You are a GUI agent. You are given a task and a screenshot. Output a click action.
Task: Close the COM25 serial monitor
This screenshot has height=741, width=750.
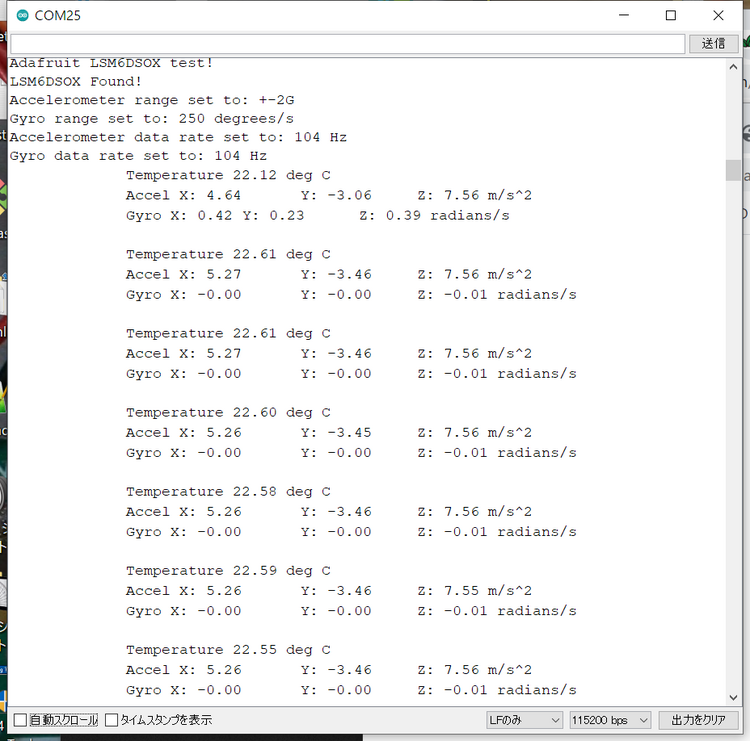718,15
